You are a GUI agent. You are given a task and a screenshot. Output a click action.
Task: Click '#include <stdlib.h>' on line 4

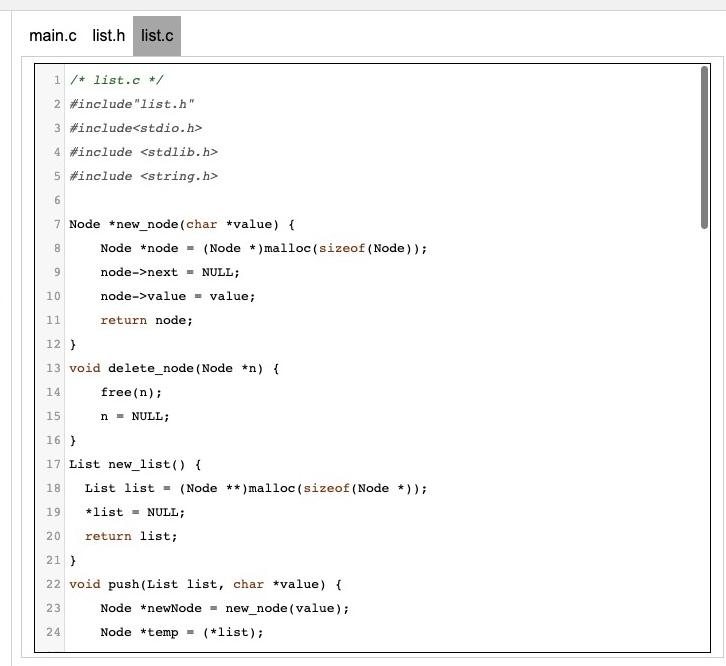144,152
